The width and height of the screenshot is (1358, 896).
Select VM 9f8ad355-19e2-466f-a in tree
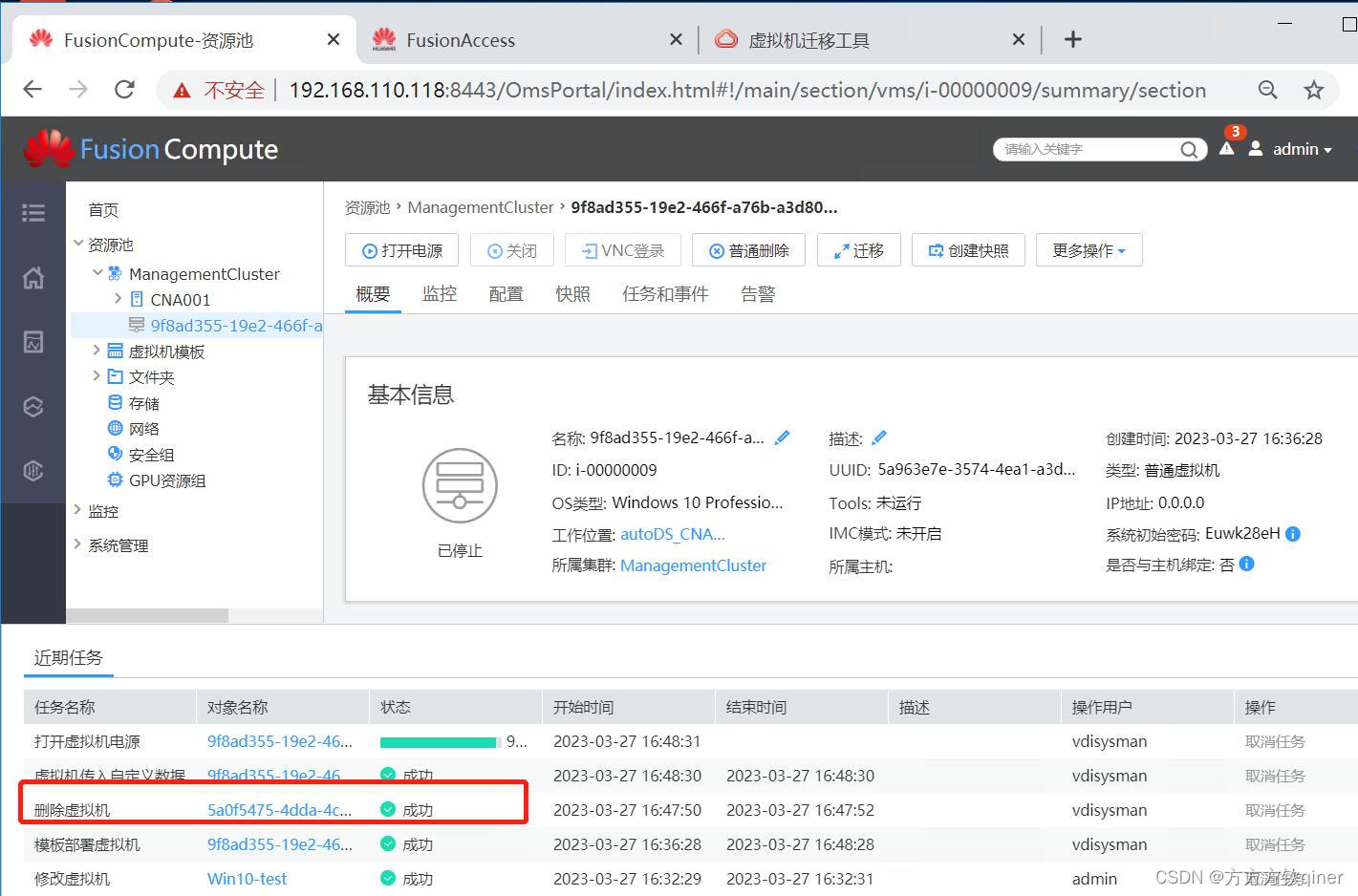point(235,325)
